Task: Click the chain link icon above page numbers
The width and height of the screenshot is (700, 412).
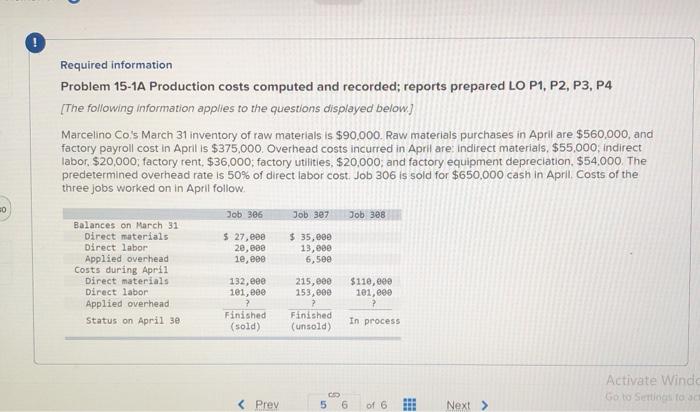Action: (x=334, y=395)
